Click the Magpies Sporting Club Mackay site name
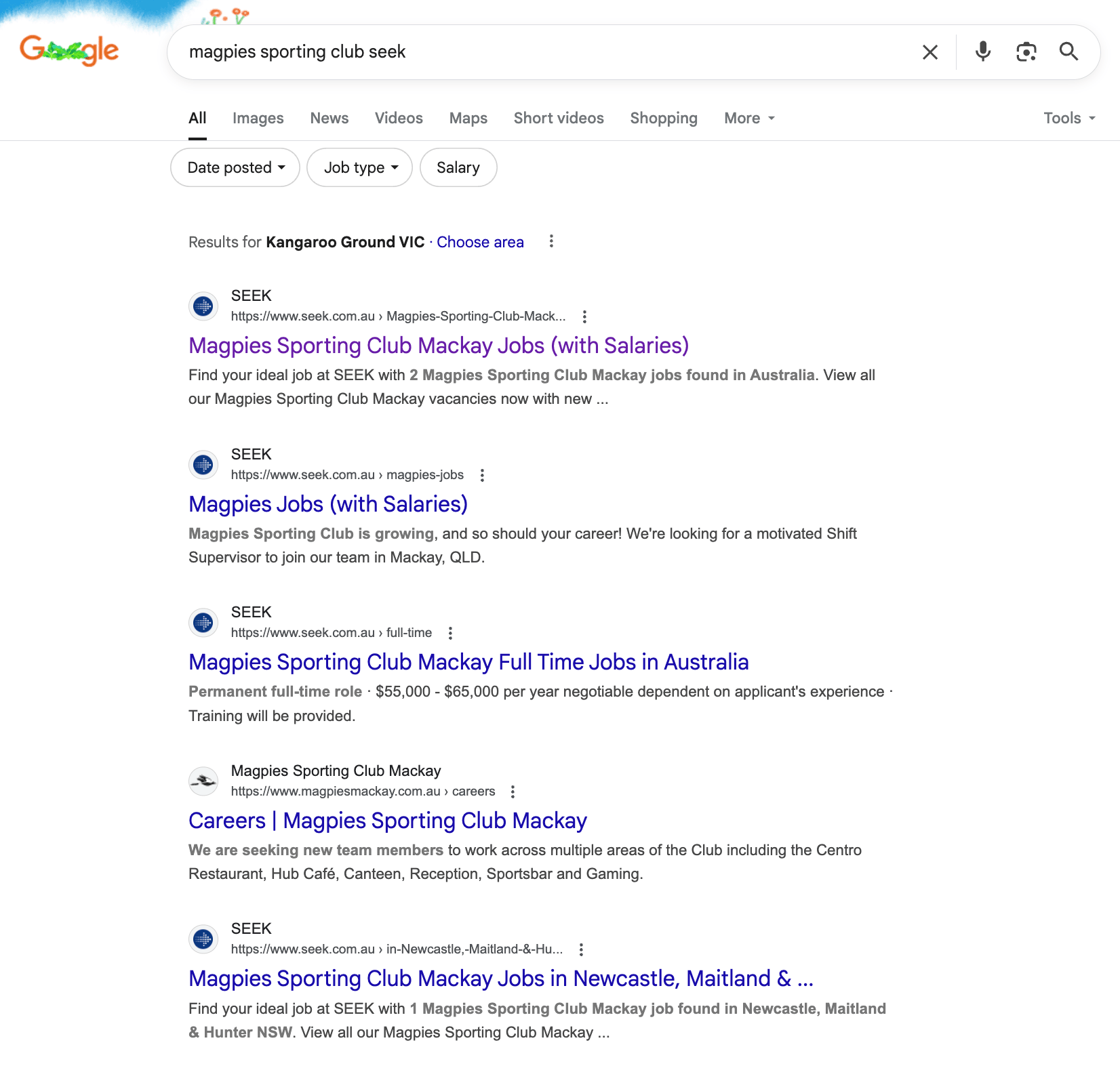The height and width of the screenshot is (1068, 1120). [x=336, y=771]
